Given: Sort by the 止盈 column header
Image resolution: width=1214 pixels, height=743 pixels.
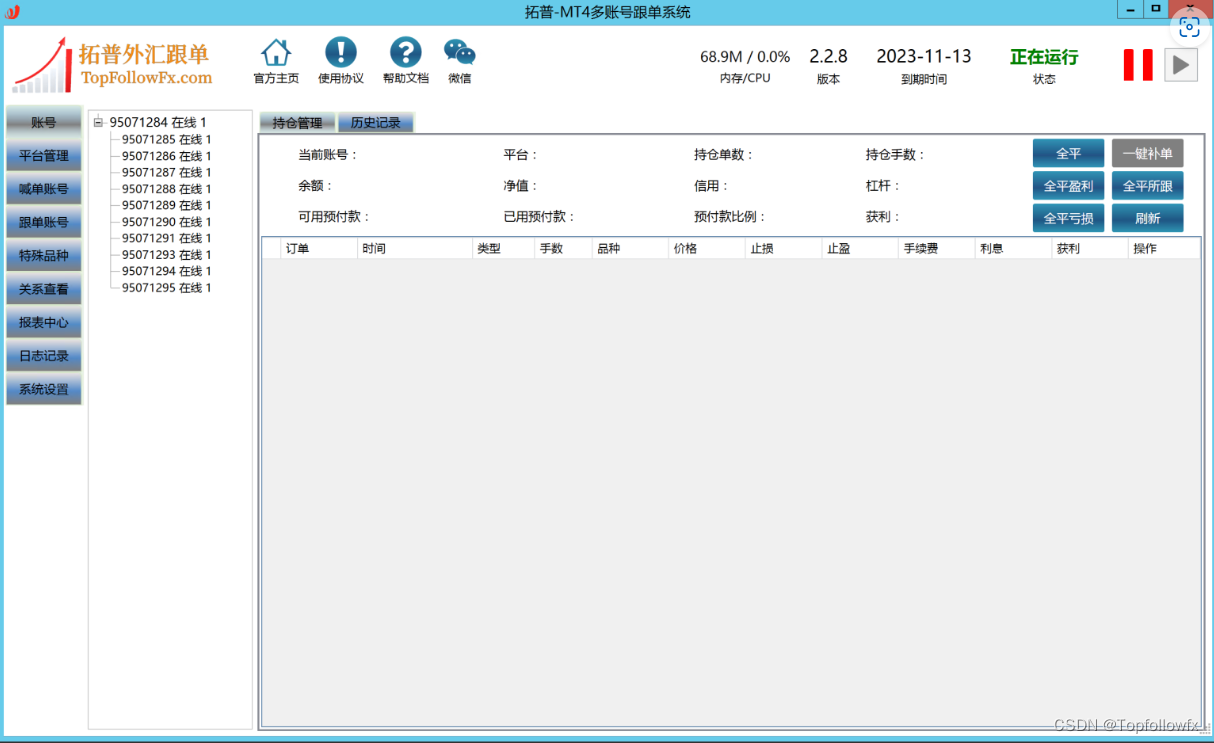Looking at the screenshot, I should (860, 249).
